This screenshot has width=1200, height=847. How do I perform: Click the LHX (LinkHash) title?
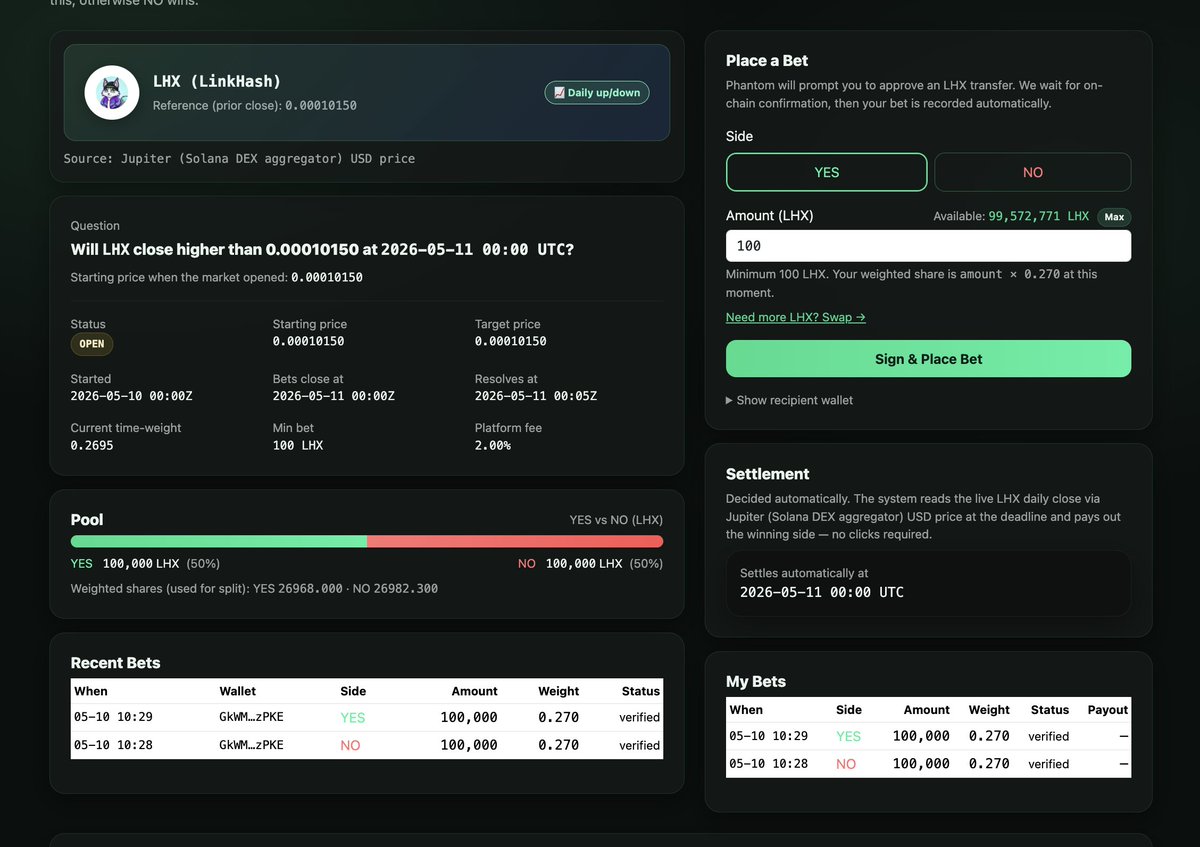[x=217, y=81]
